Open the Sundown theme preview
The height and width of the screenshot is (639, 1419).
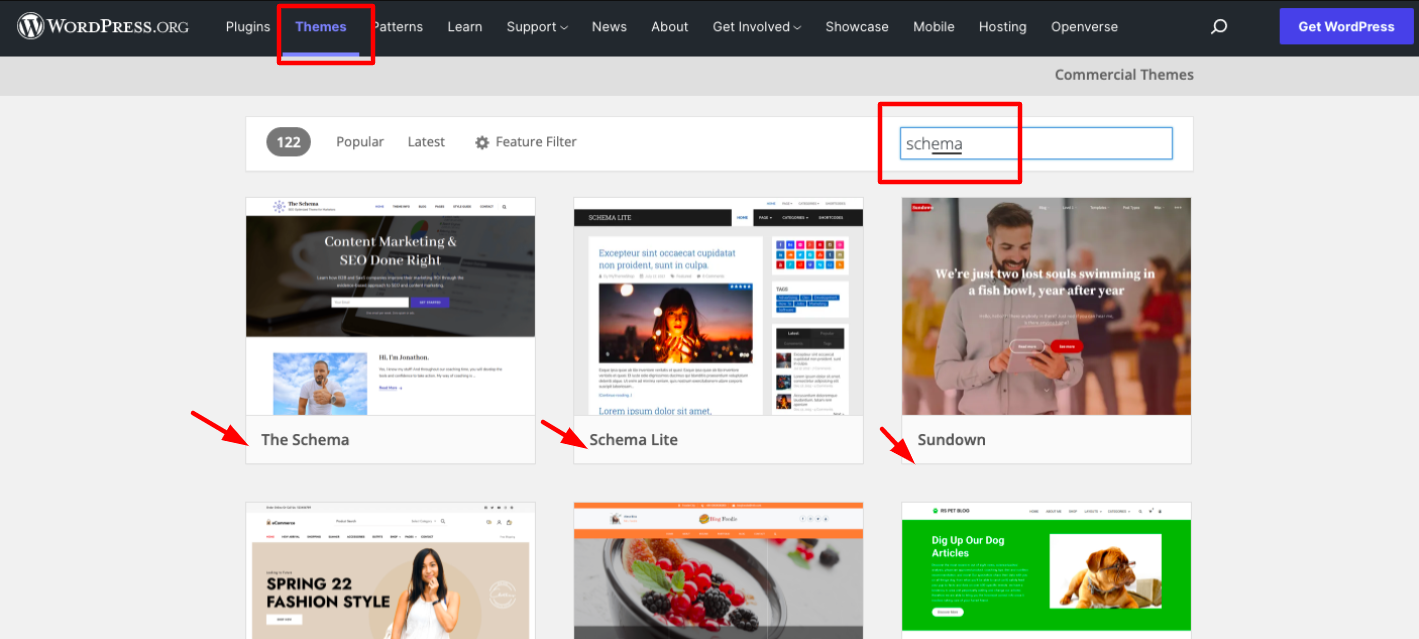click(x=1046, y=305)
